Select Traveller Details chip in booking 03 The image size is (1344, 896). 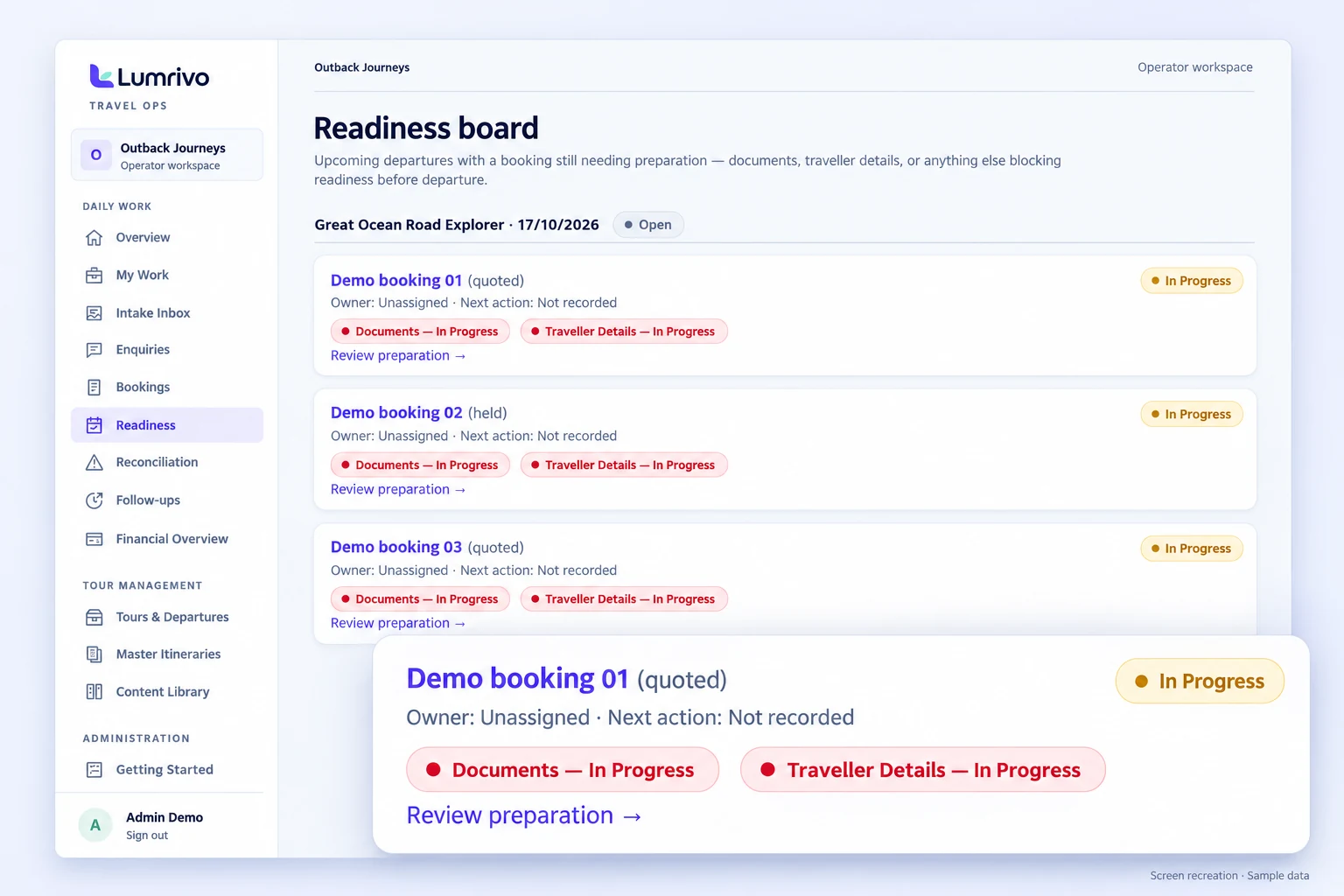[x=624, y=599]
